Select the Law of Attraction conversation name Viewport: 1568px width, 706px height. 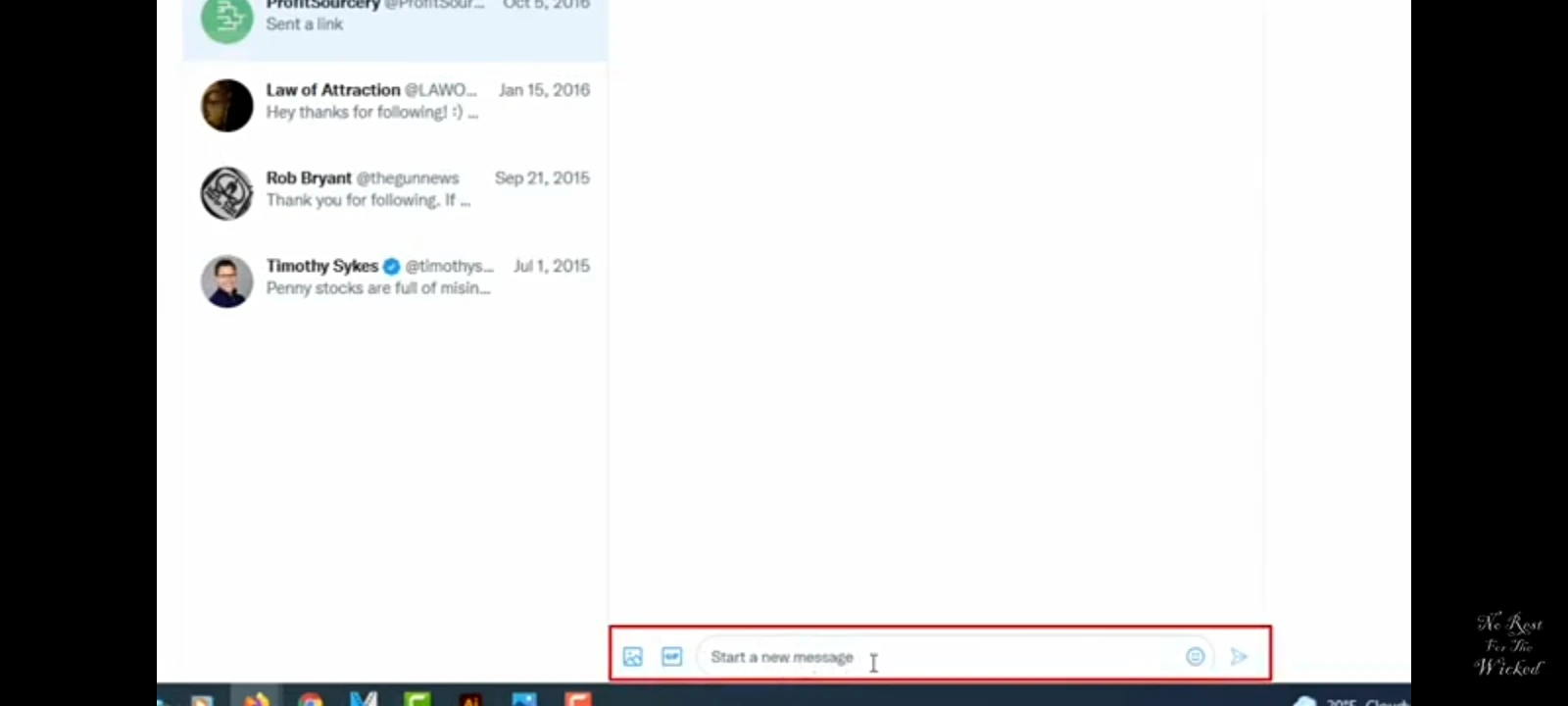333,90
